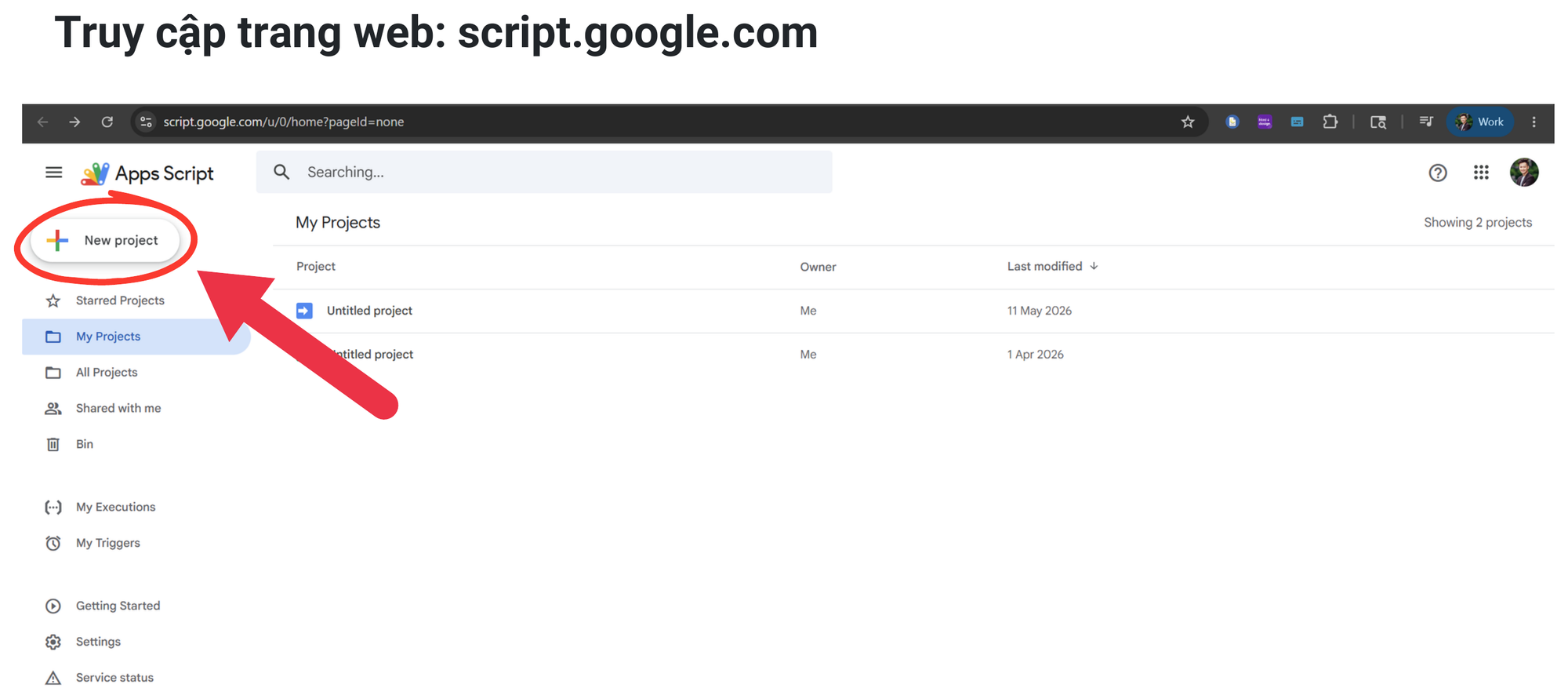
Task: Open site information icon in address bar
Action: [x=146, y=122]
